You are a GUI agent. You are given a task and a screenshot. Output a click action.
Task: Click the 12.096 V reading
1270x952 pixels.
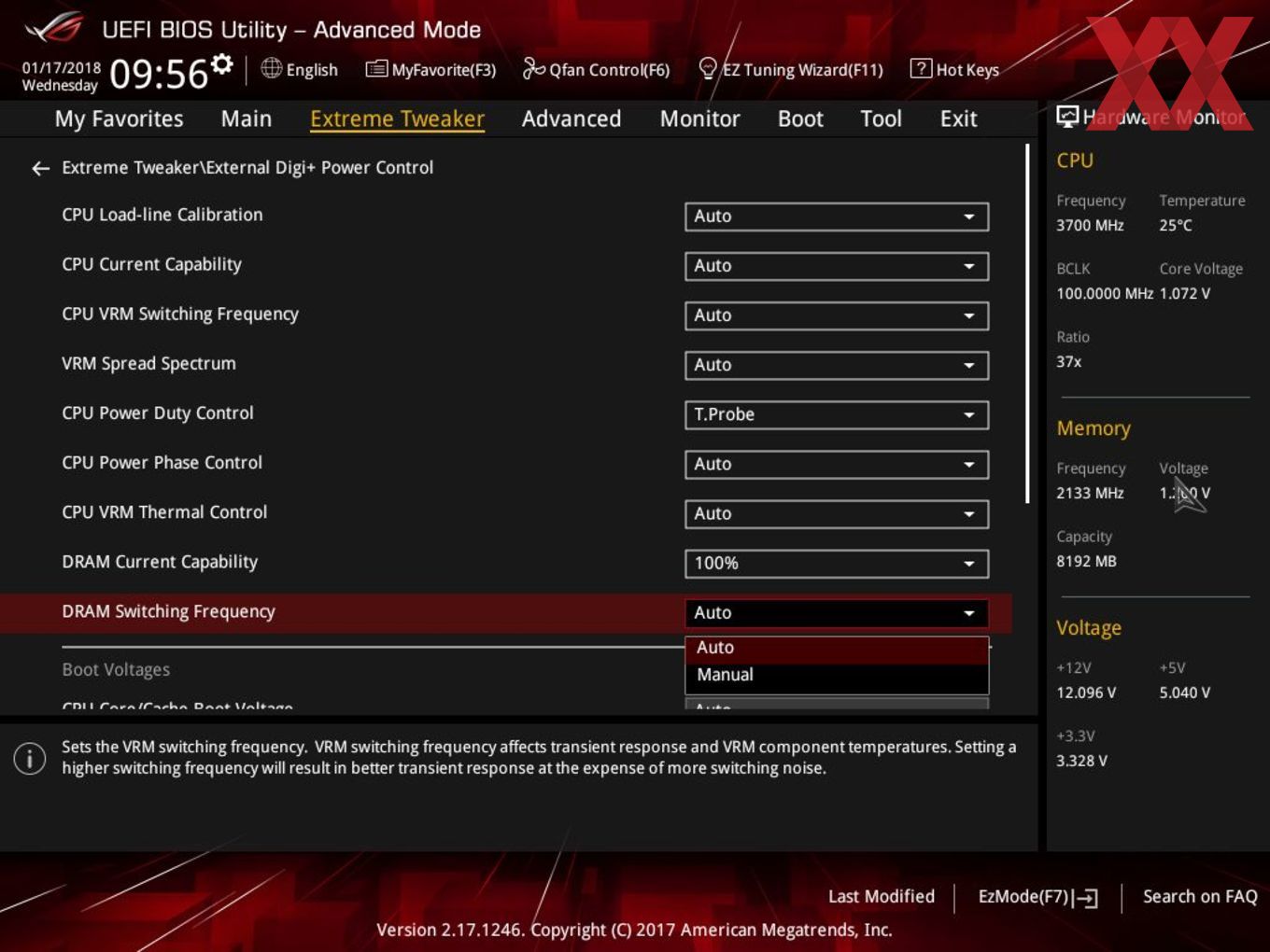[1086, 693]
